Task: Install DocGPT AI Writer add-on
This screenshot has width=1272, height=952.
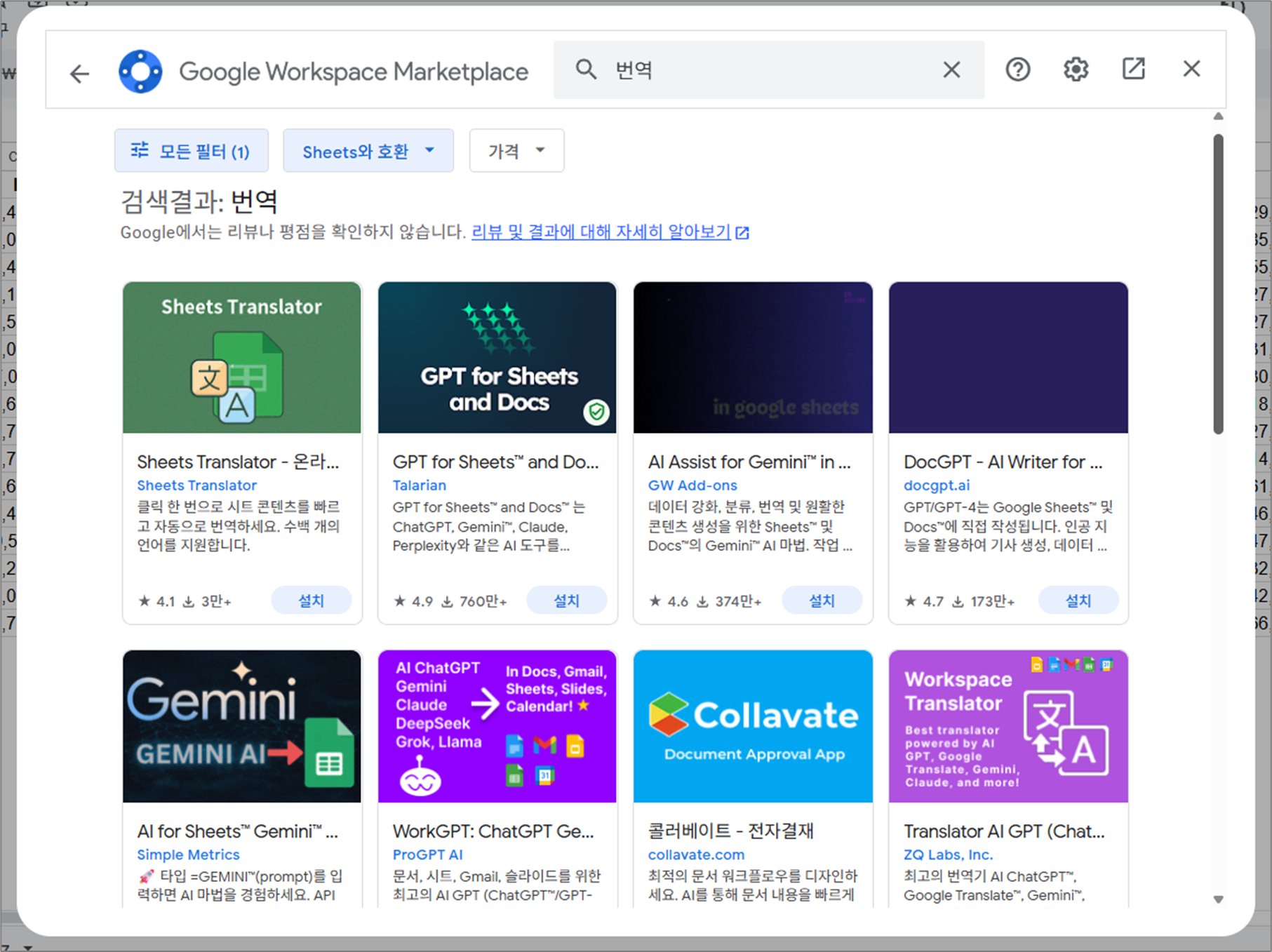Action: (x=1078, y=601)
